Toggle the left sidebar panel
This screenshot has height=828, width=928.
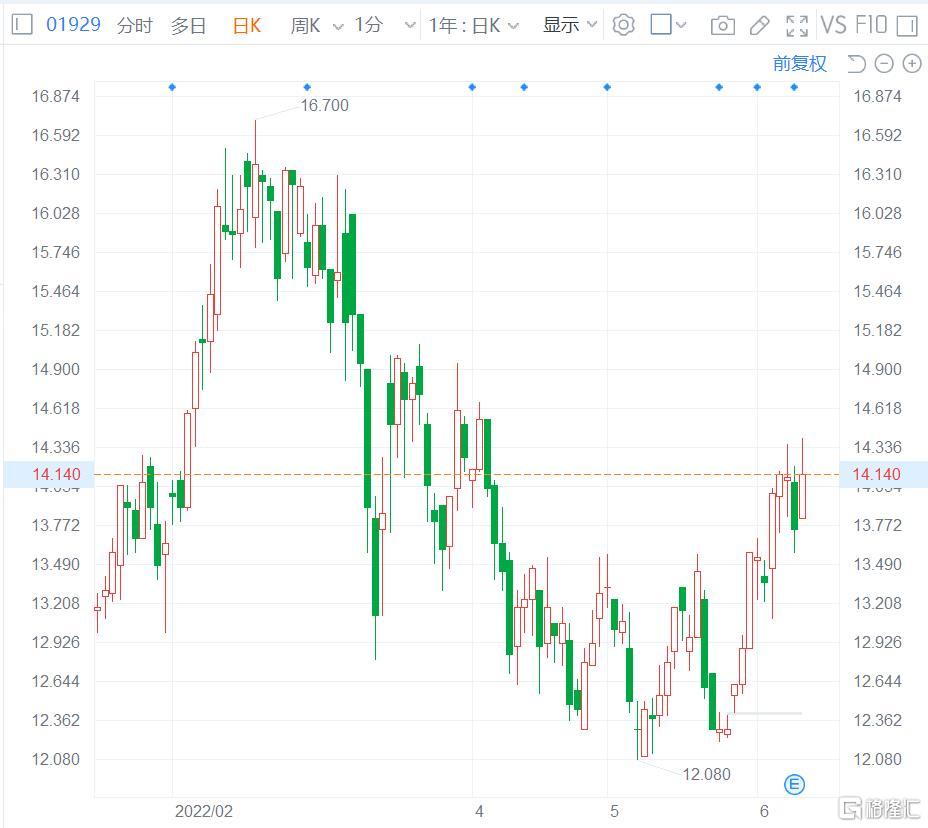[24, 25]
